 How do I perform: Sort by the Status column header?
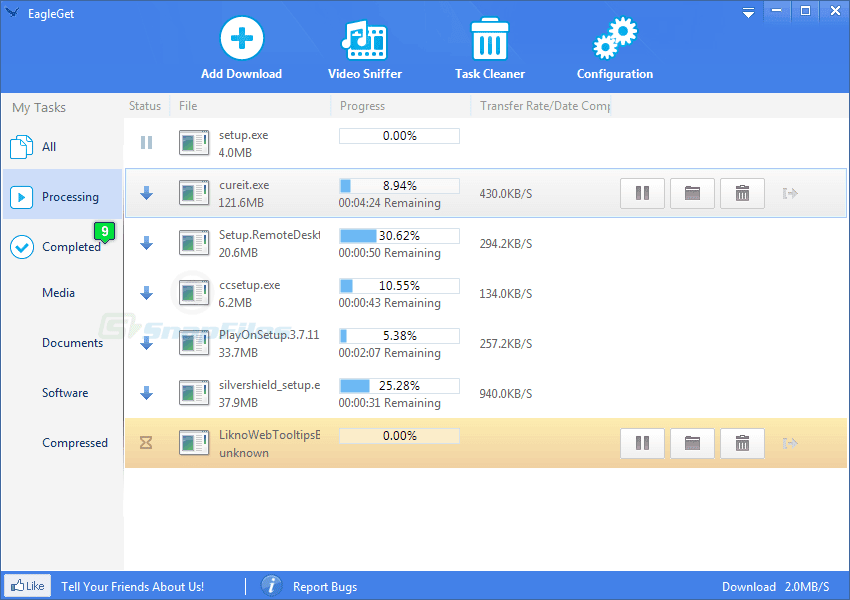(145, 106)
